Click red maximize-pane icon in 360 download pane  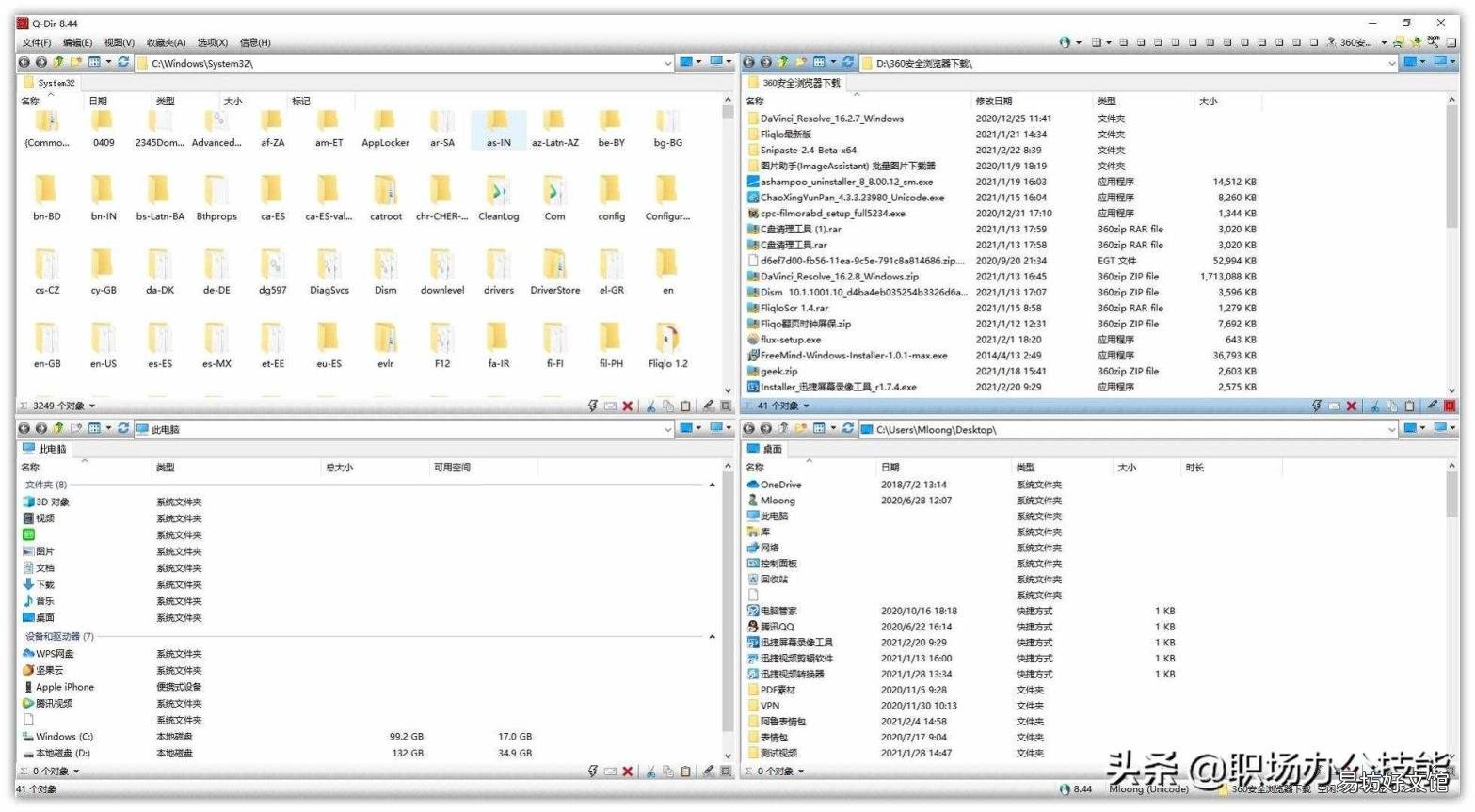click(x=1450, y=406)
